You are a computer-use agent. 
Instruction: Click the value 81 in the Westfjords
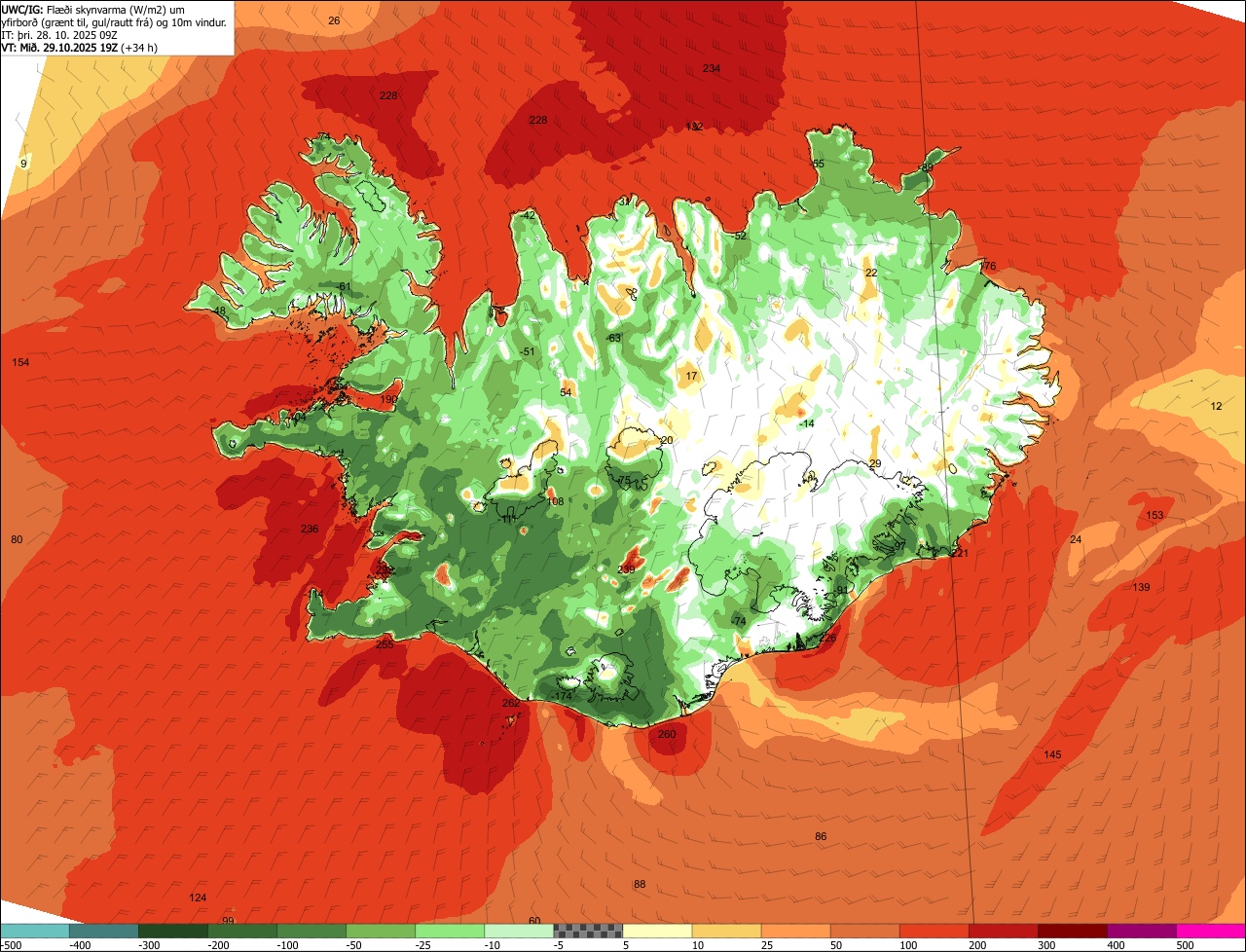345,286
